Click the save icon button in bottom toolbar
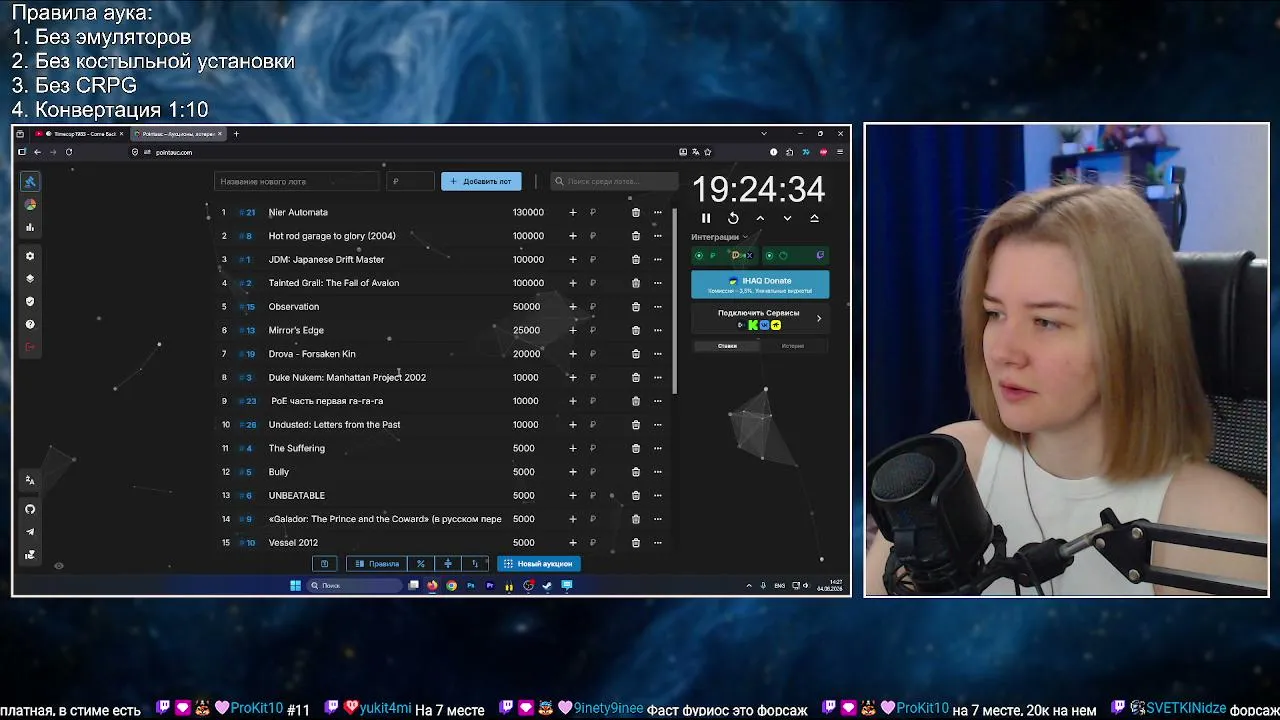The height and width of the screenshot is (720, 1280). (x=324, y=564)
